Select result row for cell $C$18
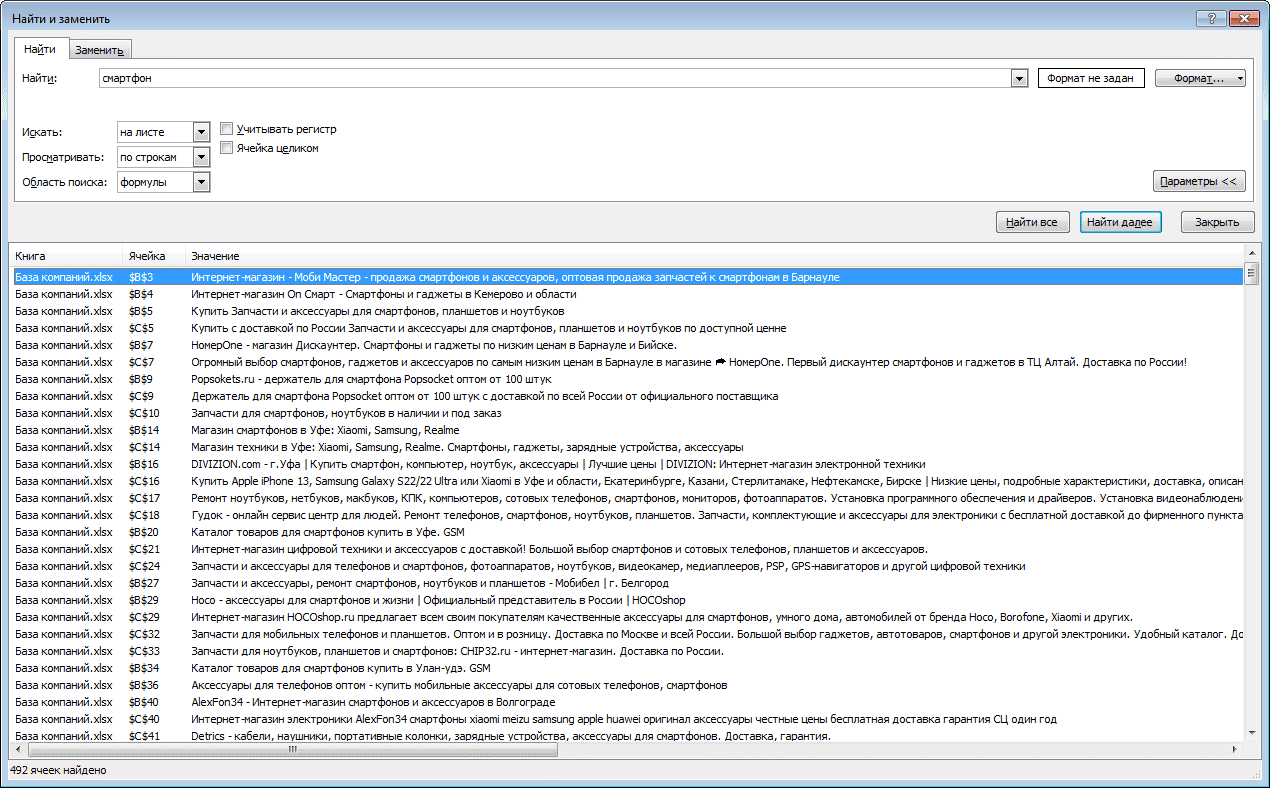 click(627, 515)
